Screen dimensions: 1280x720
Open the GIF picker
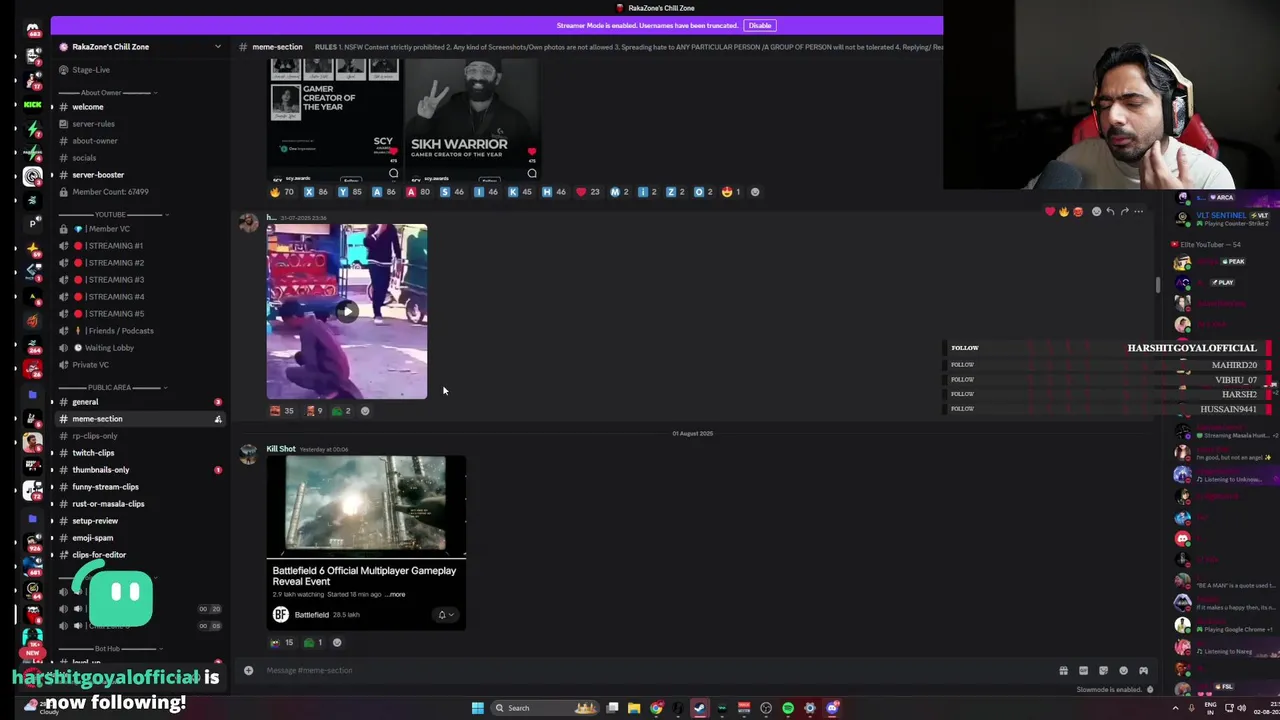1083,670
